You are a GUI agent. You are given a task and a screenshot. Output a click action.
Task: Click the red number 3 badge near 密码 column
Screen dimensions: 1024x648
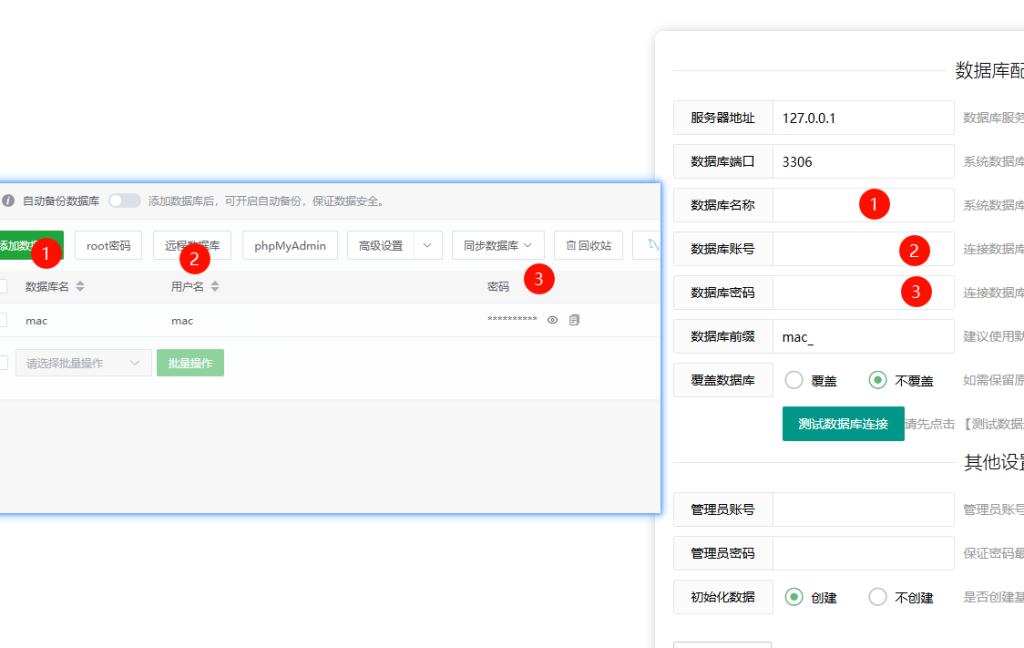[539, 279]
